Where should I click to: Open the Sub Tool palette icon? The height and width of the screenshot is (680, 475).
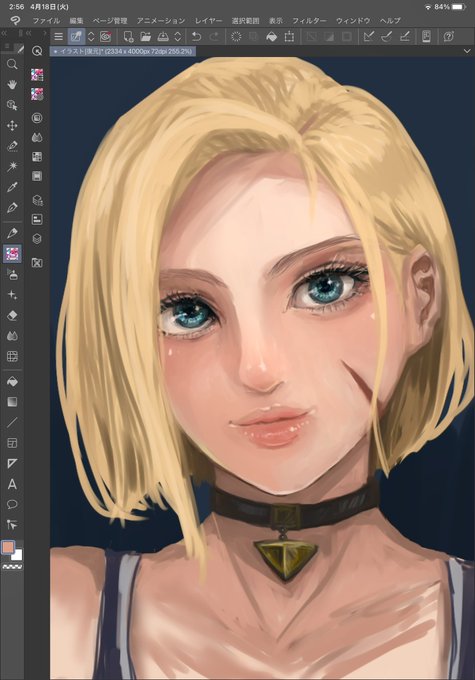tap(37, 75)
